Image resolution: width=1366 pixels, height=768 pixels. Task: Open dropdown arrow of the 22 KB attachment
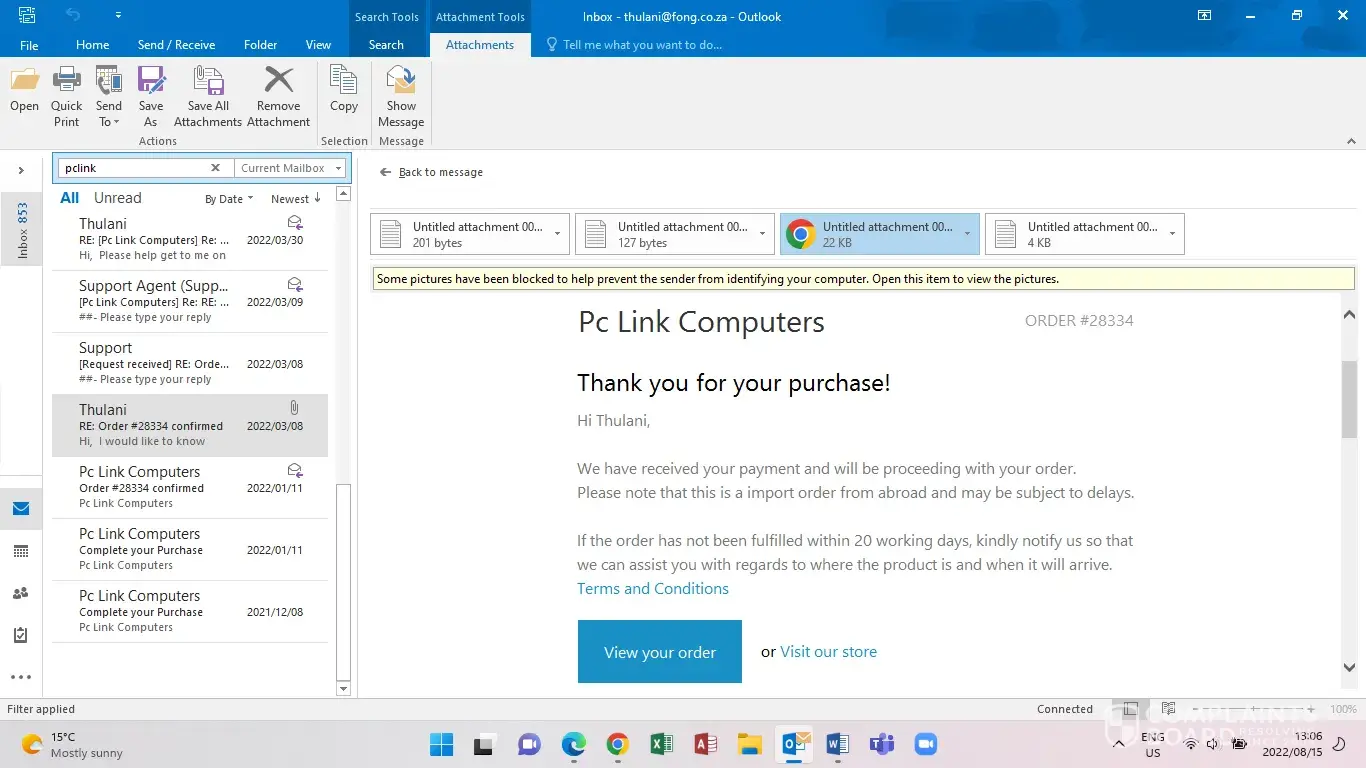pyautogui.click(x=968, y=234)
